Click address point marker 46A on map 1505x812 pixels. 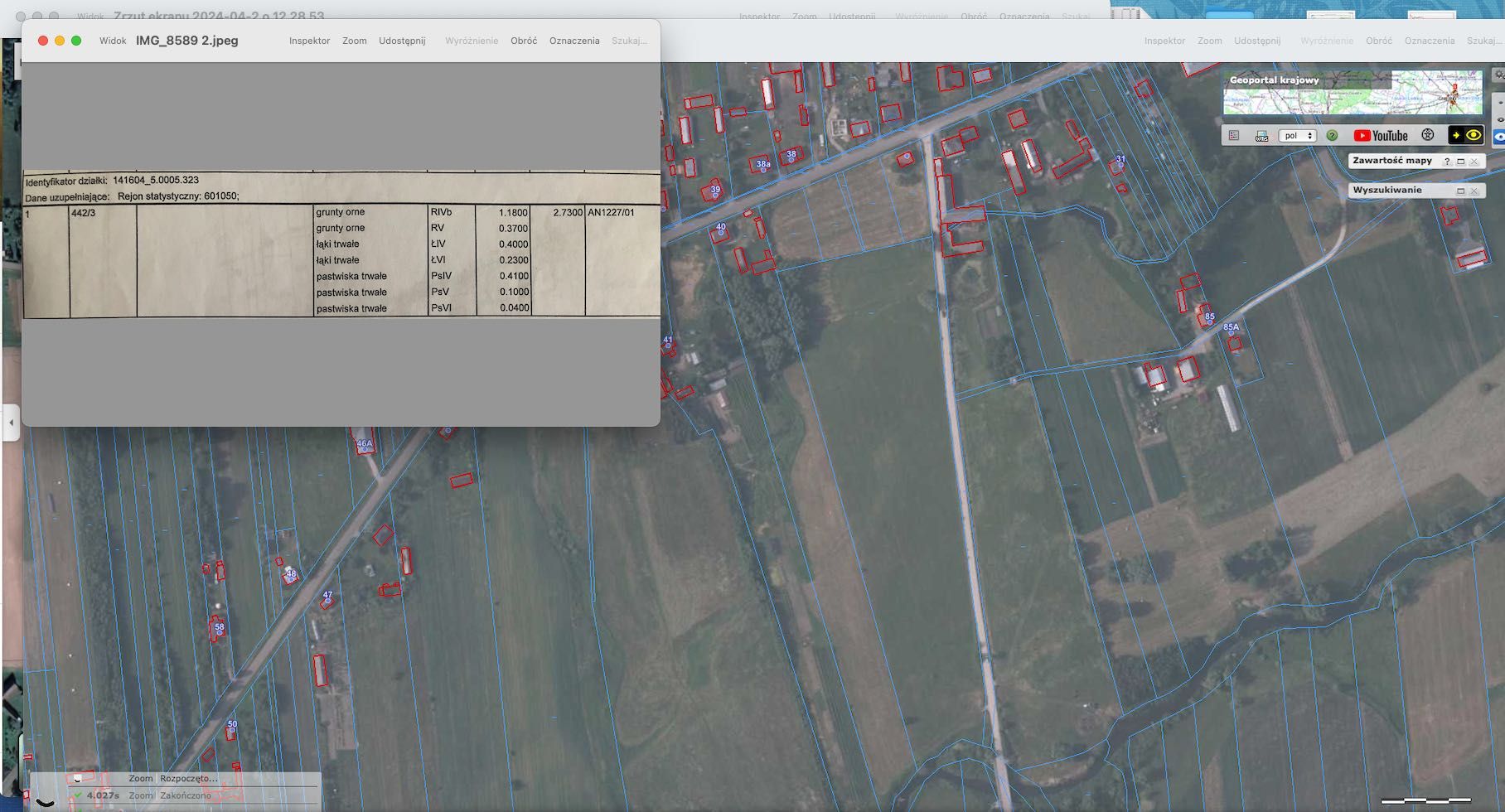pos(365,444)
